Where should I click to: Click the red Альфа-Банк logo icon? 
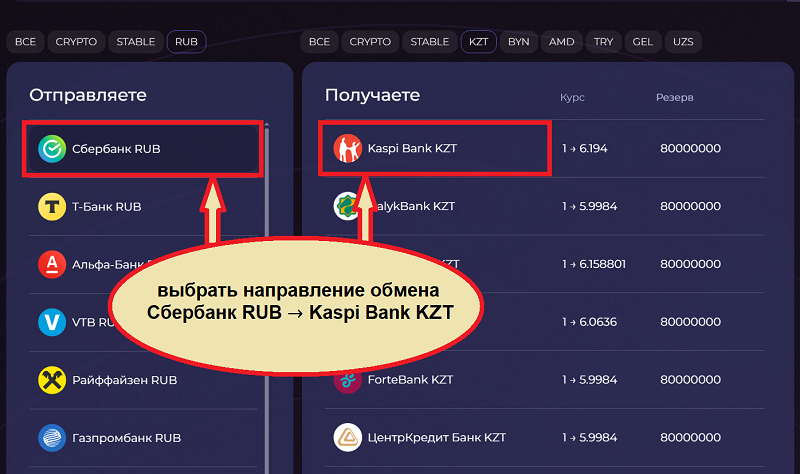tap(52, 264)
